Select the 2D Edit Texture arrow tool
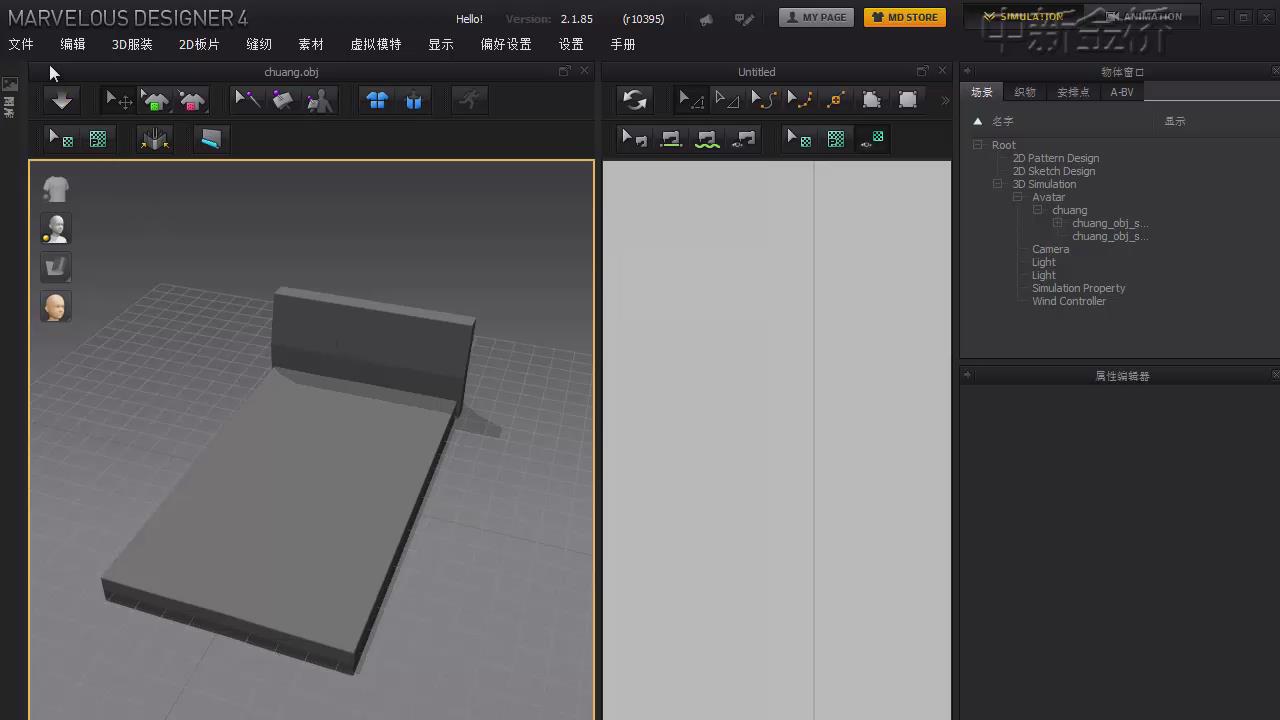This screenshot has height=720, width=1280. [x=799, y=139]
